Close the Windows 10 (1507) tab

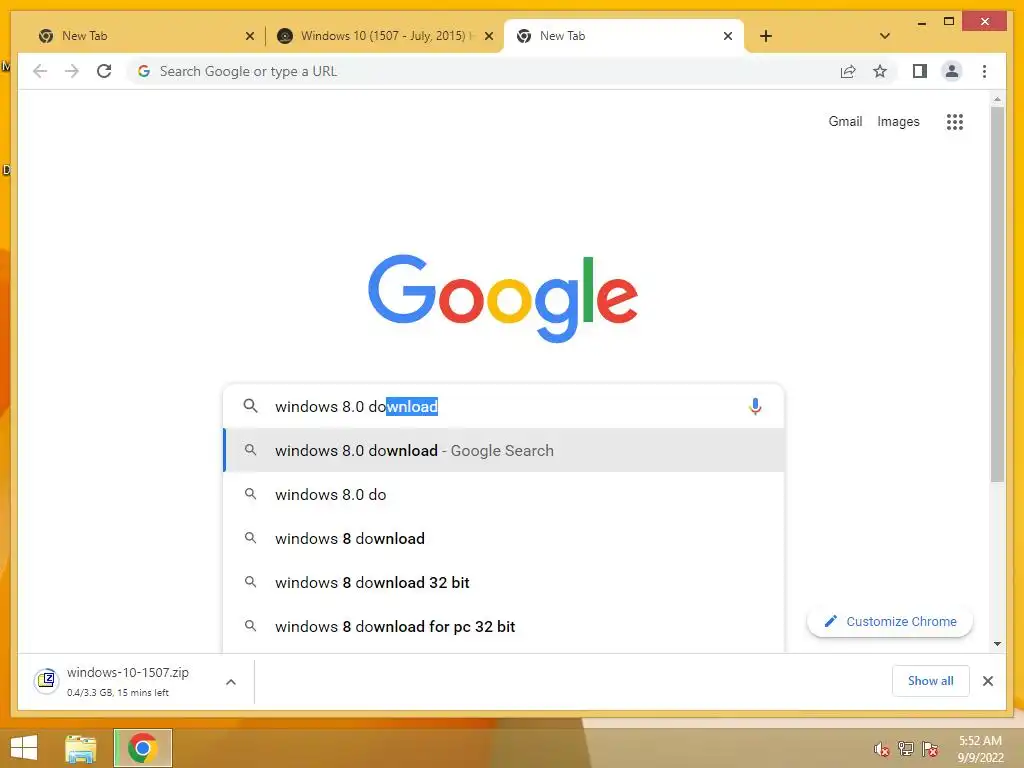tap(488, 36)
